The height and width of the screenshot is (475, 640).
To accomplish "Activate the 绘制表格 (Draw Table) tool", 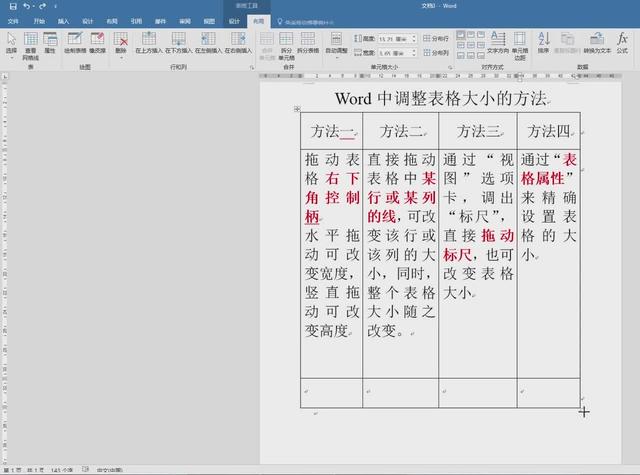I will [75, 43].
